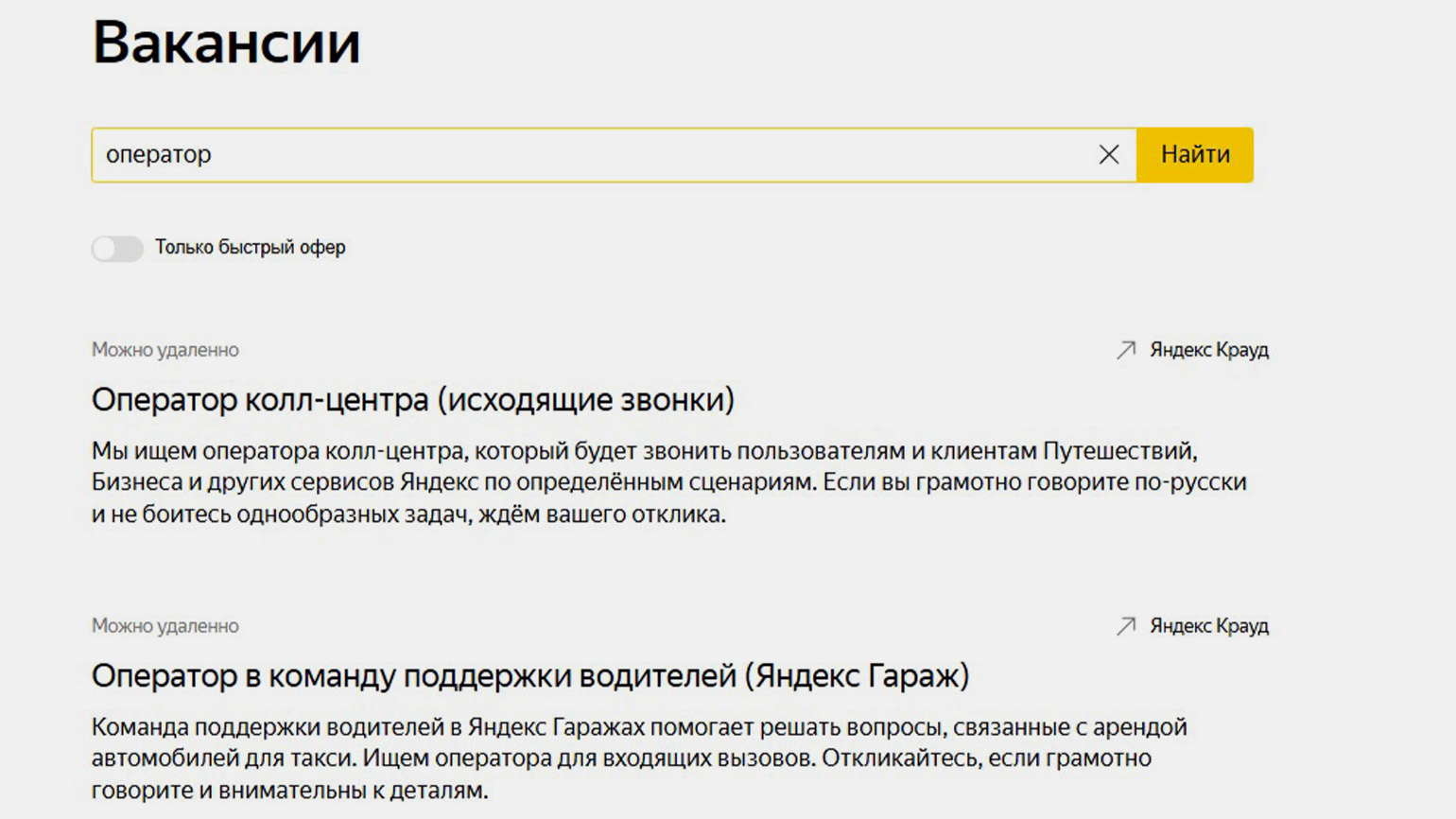Toggle the Только быстрый офер switch
The image size is (1456, 819).
point(117,248)
